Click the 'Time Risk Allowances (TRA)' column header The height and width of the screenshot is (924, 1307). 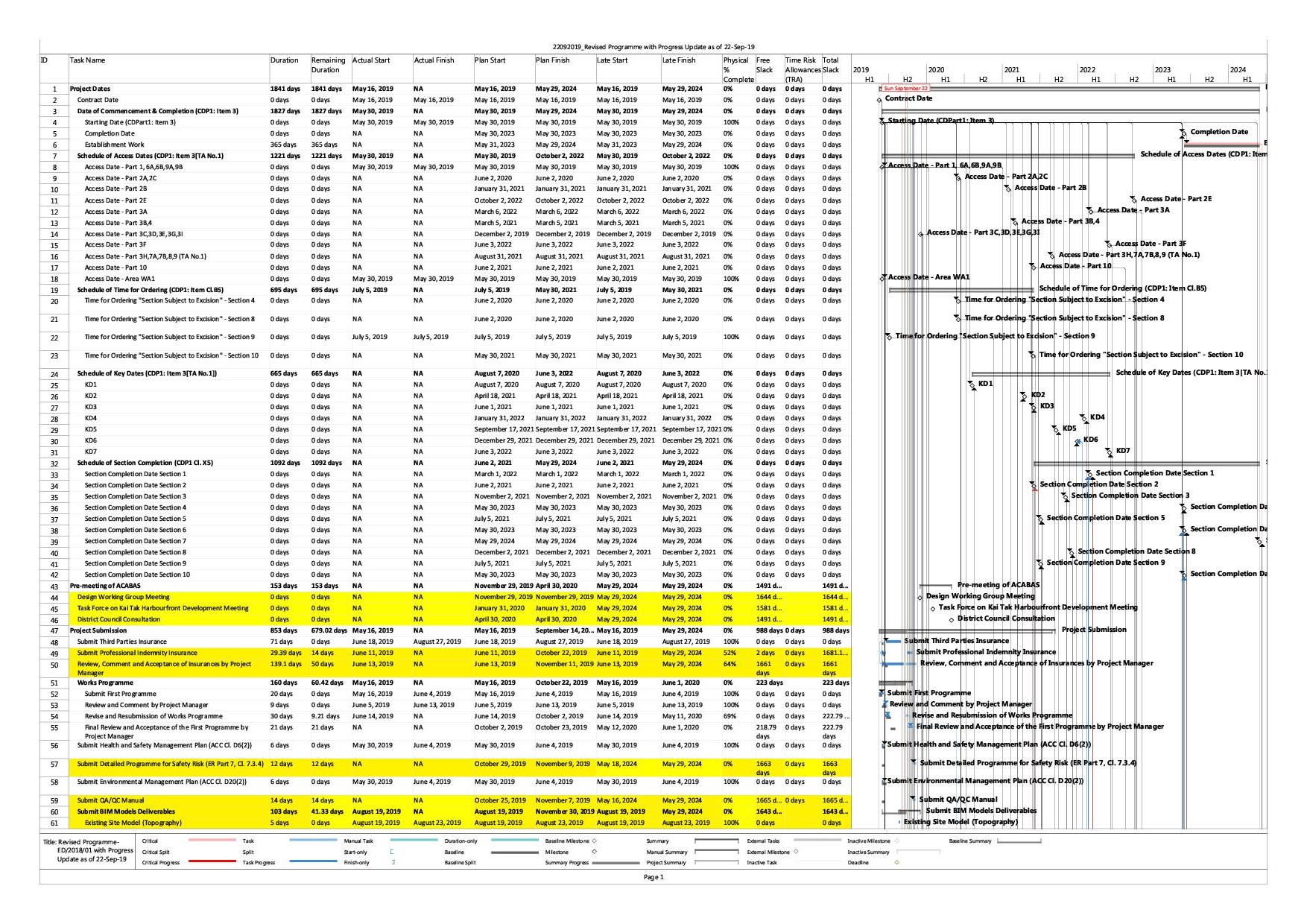(x=802, y=69)
